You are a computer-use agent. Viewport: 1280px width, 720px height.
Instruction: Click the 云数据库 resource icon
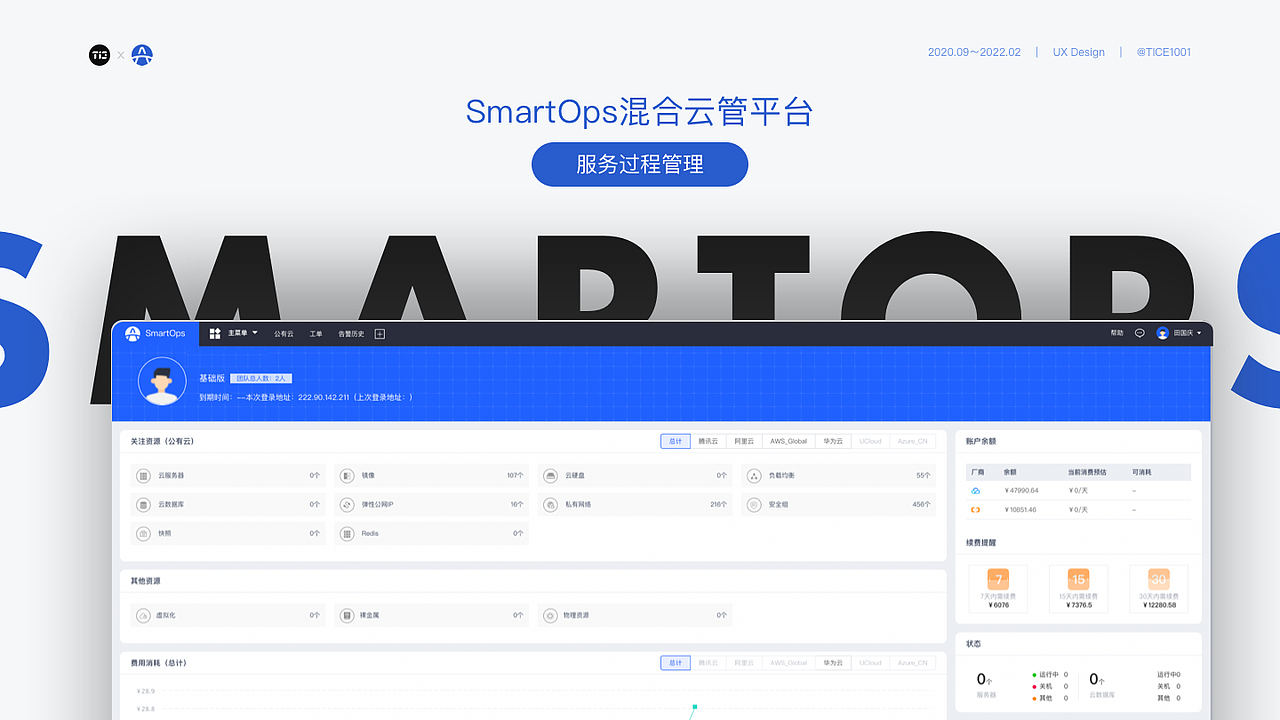(x=144, y=505)
